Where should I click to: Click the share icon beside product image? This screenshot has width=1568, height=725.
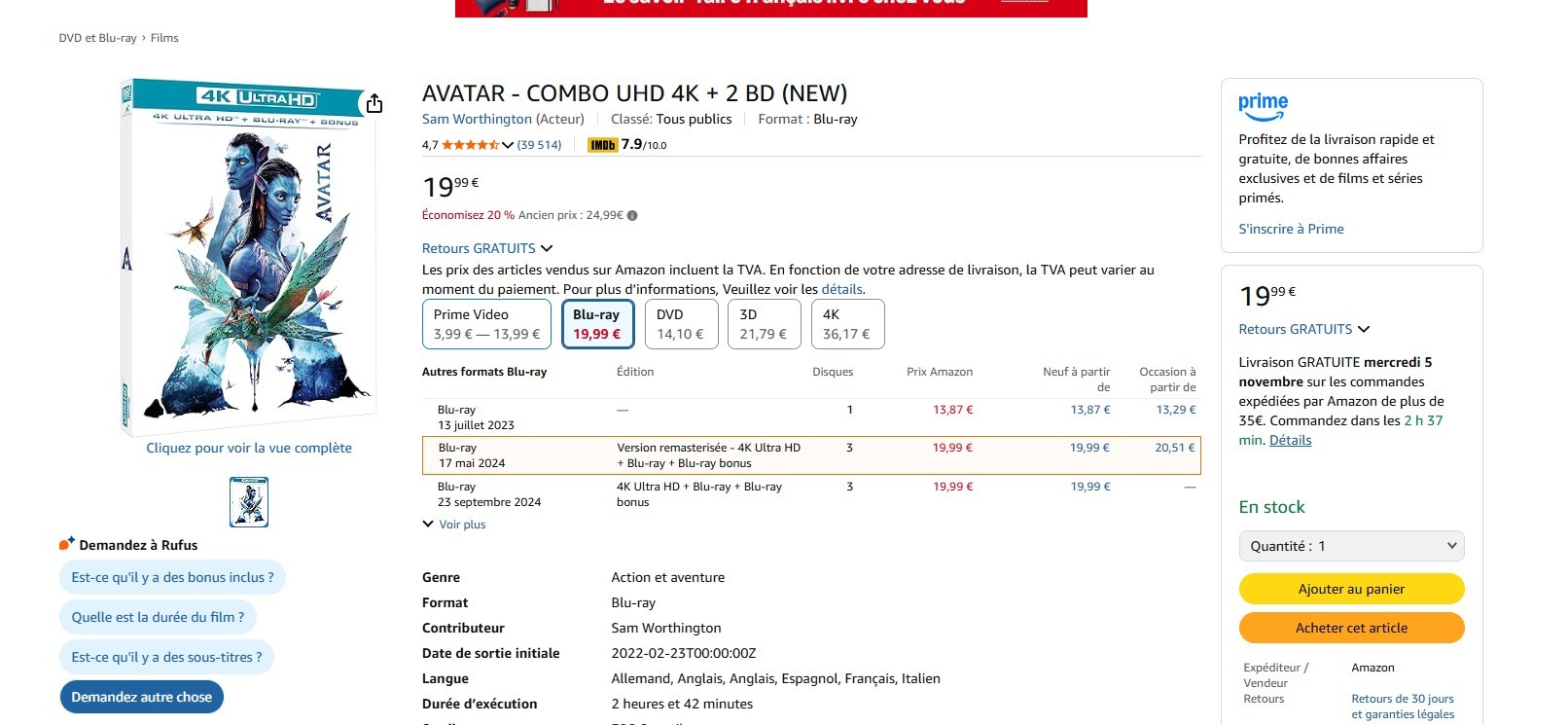click(x=374, y=103)
